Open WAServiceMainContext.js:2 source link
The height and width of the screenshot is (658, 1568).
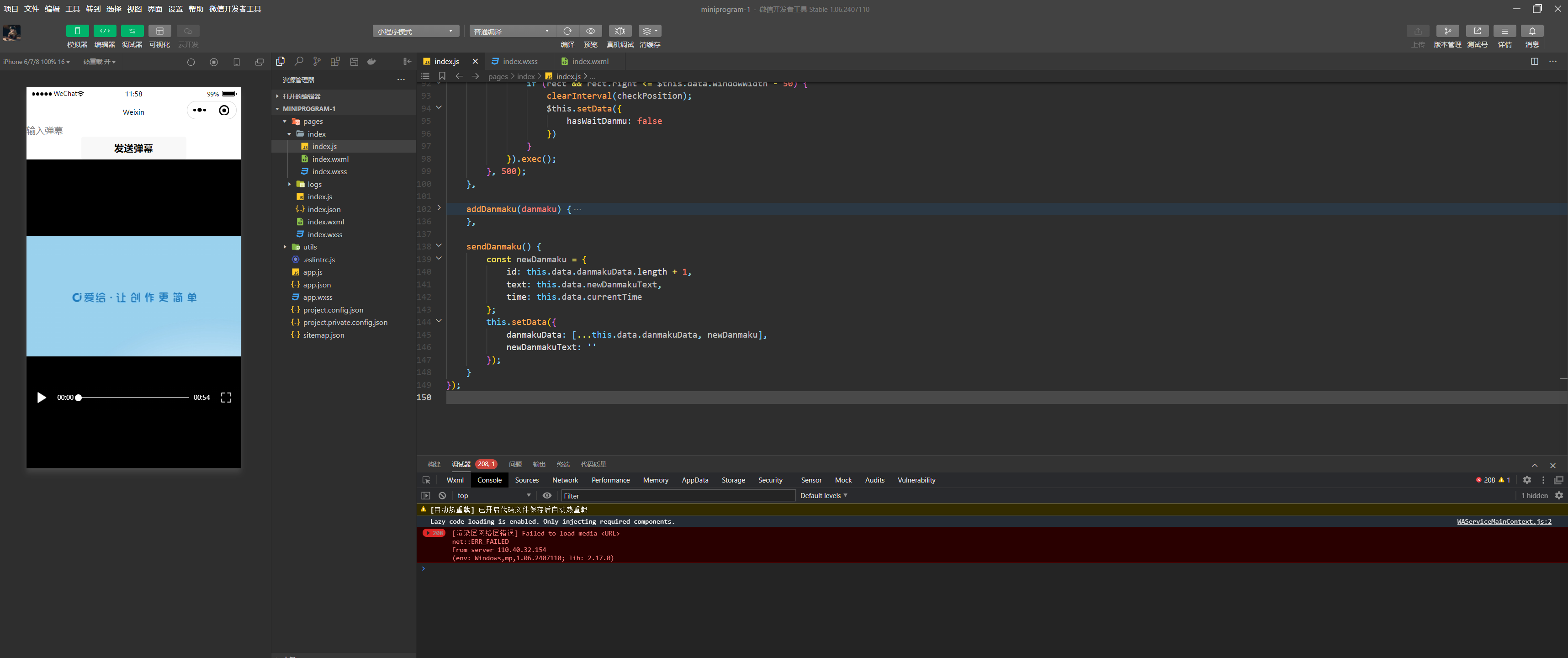(1504, 522)
